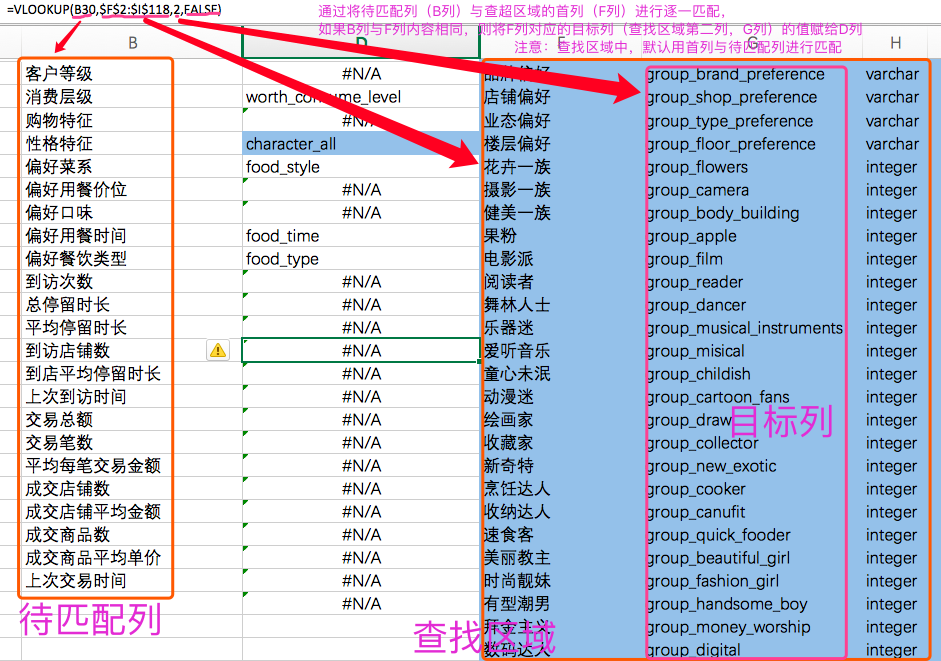941x661 pixels.
Task: Click the 偏好用餐时间 cell
Action: click(132, 235)
